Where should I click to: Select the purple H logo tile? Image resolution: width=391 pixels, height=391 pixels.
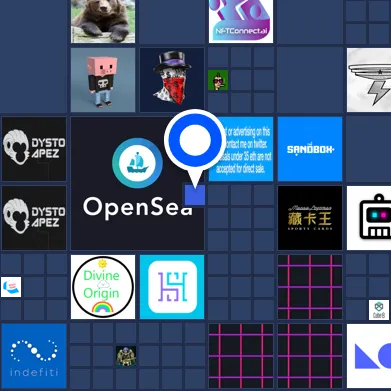(172, 287)
